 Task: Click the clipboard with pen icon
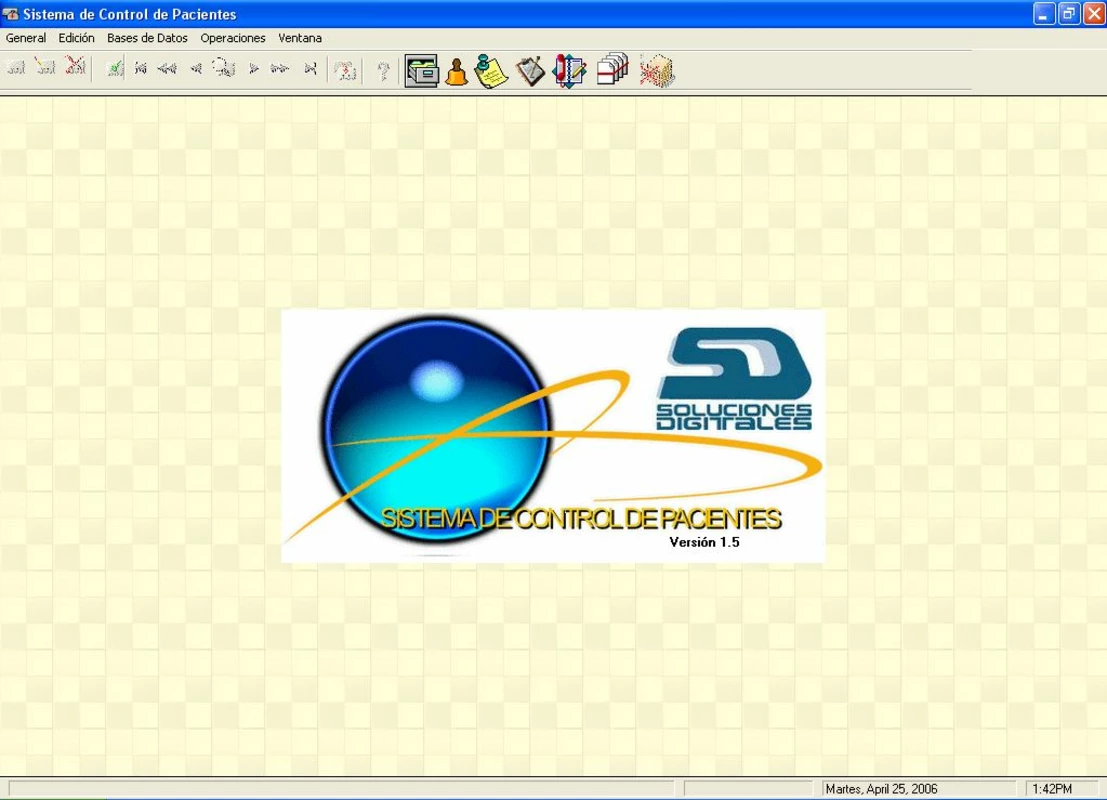[x=530, y=71]
